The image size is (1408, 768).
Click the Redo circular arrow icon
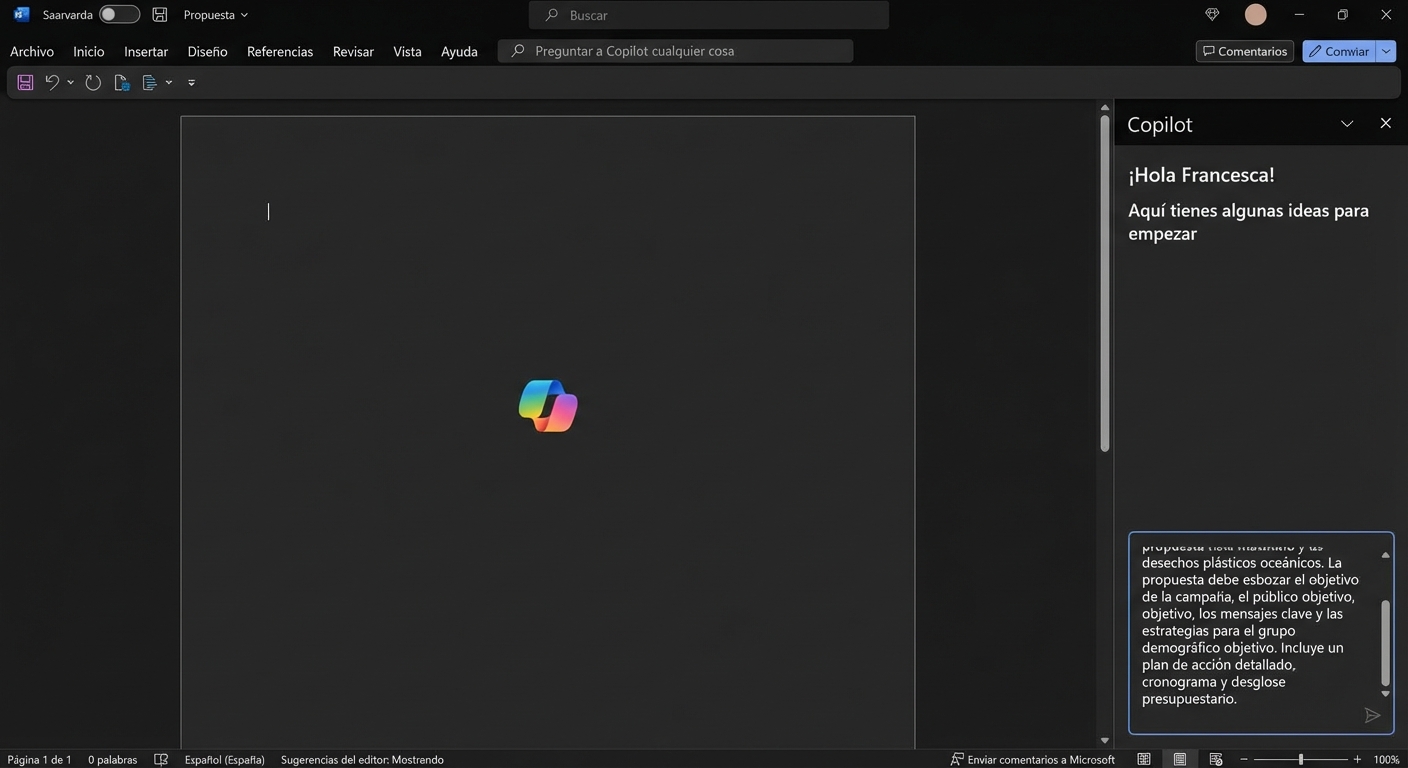point(93,83)
